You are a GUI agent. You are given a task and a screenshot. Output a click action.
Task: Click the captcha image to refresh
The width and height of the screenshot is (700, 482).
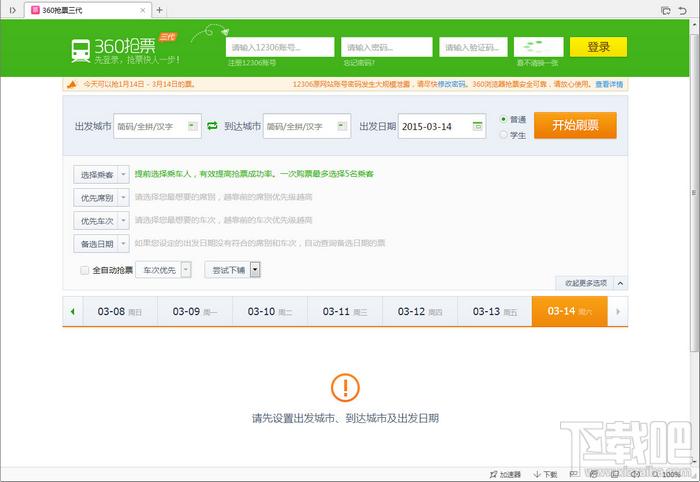click(x=538, y=47)
